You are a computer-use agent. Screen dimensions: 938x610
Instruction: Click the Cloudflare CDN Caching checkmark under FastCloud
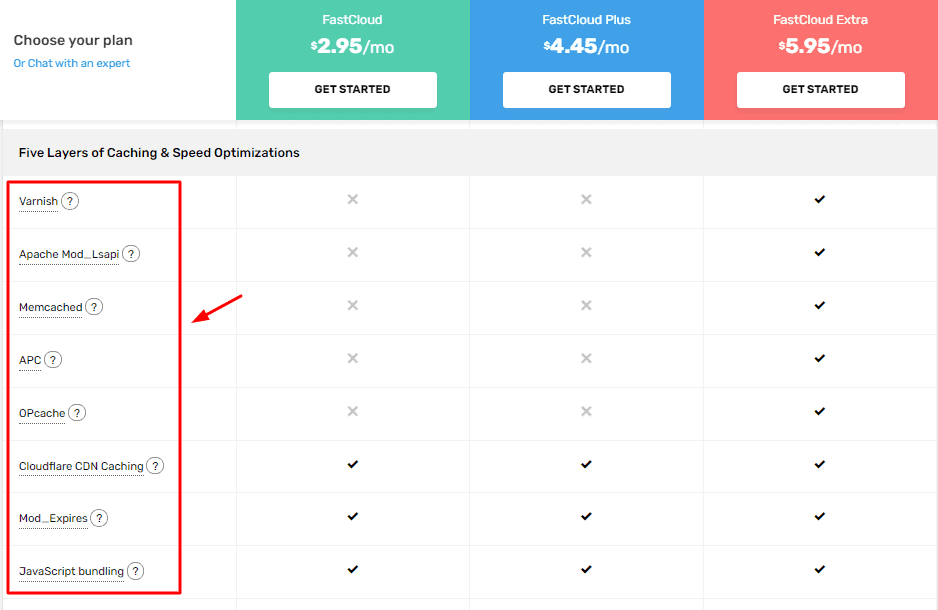(x=353, y=464)
